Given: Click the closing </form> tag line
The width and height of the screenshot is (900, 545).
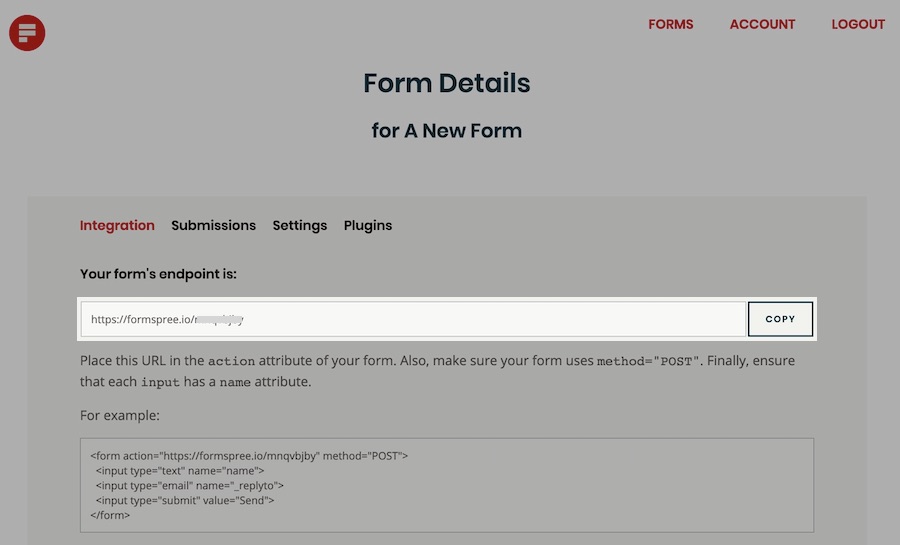Looking at the screenshot, I should pyautogui.click(x=110, y=515).
